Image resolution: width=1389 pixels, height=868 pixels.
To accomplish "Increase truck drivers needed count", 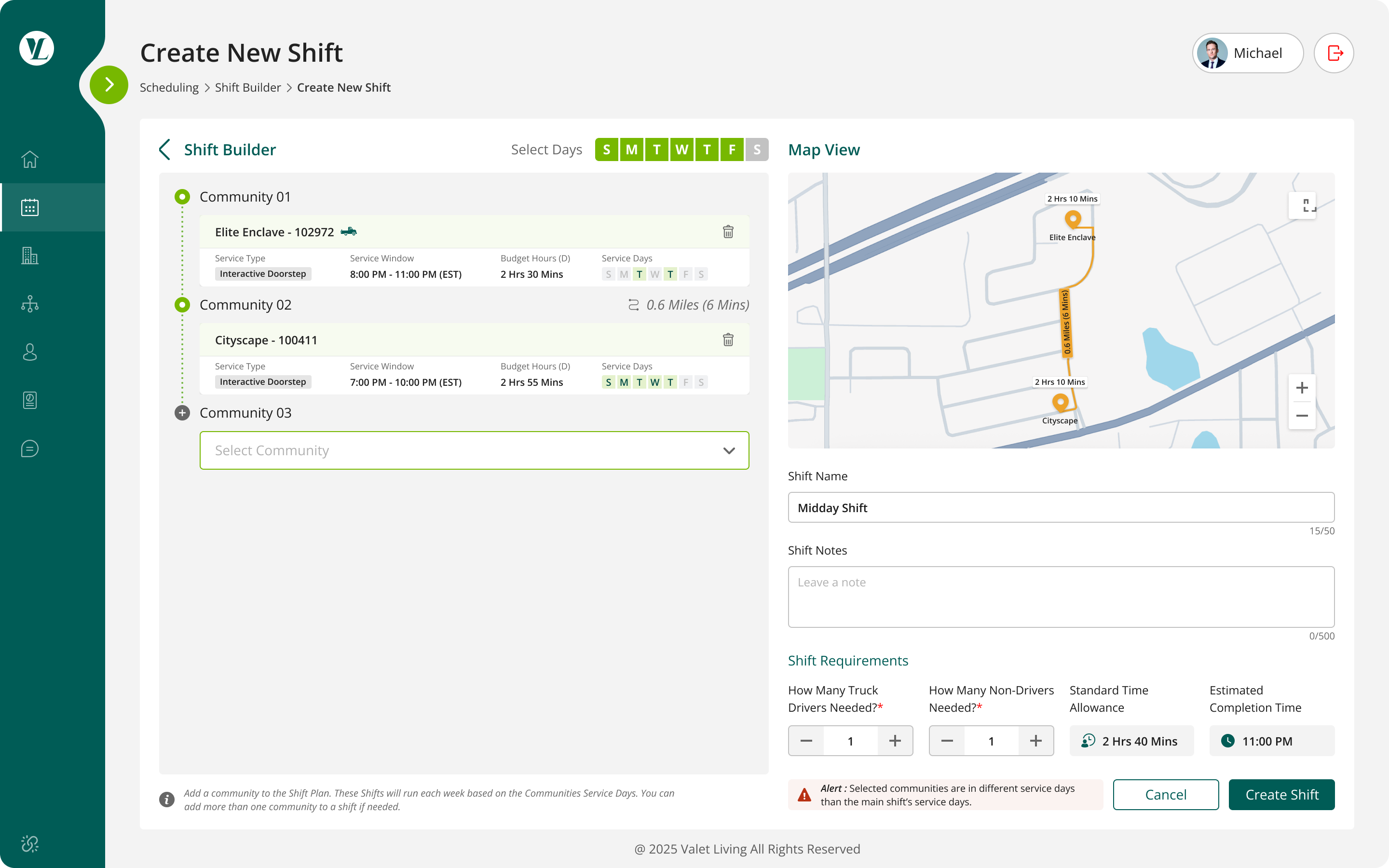I will point(894,741).
